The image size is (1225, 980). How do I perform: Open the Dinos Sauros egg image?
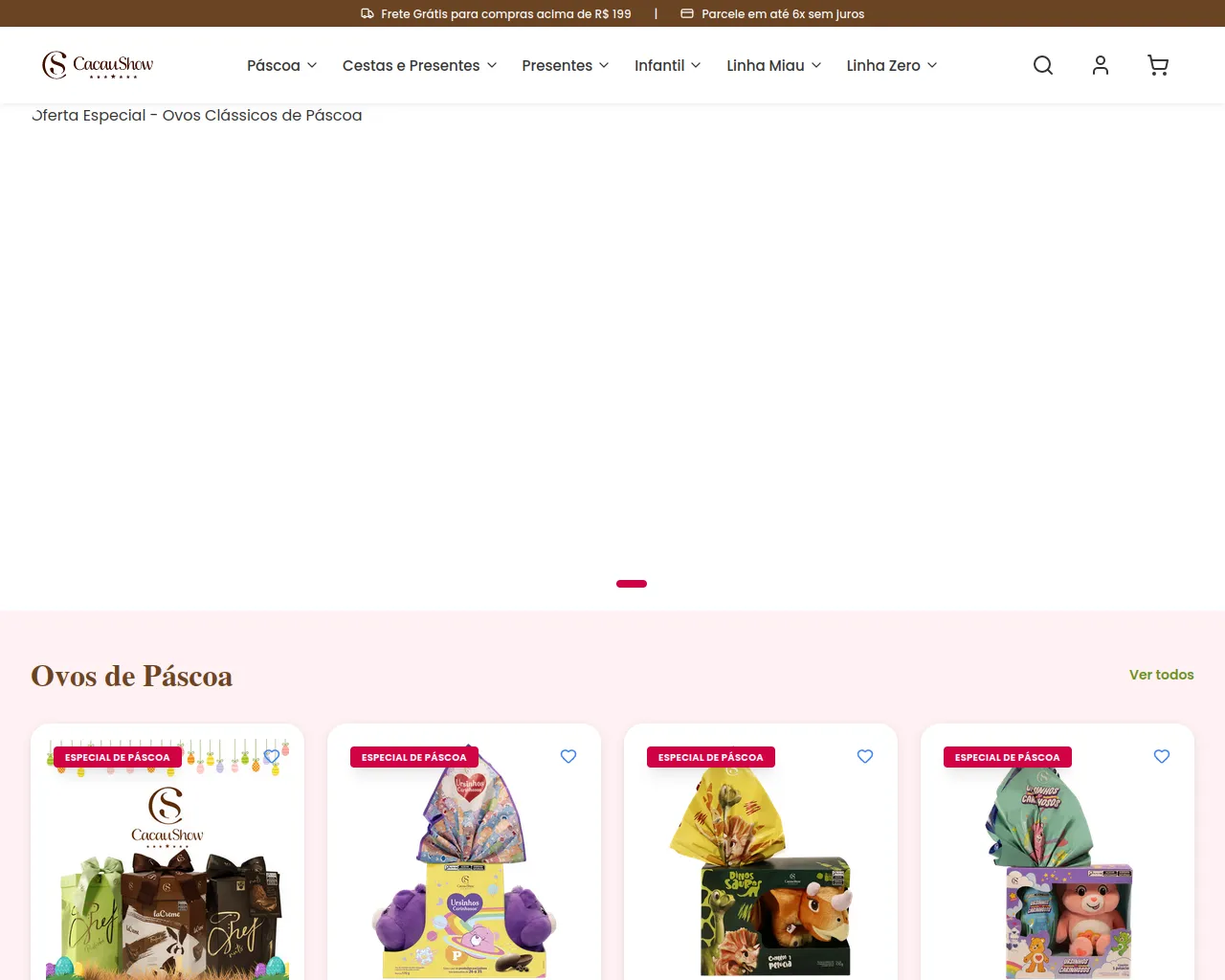click(761, 861)
